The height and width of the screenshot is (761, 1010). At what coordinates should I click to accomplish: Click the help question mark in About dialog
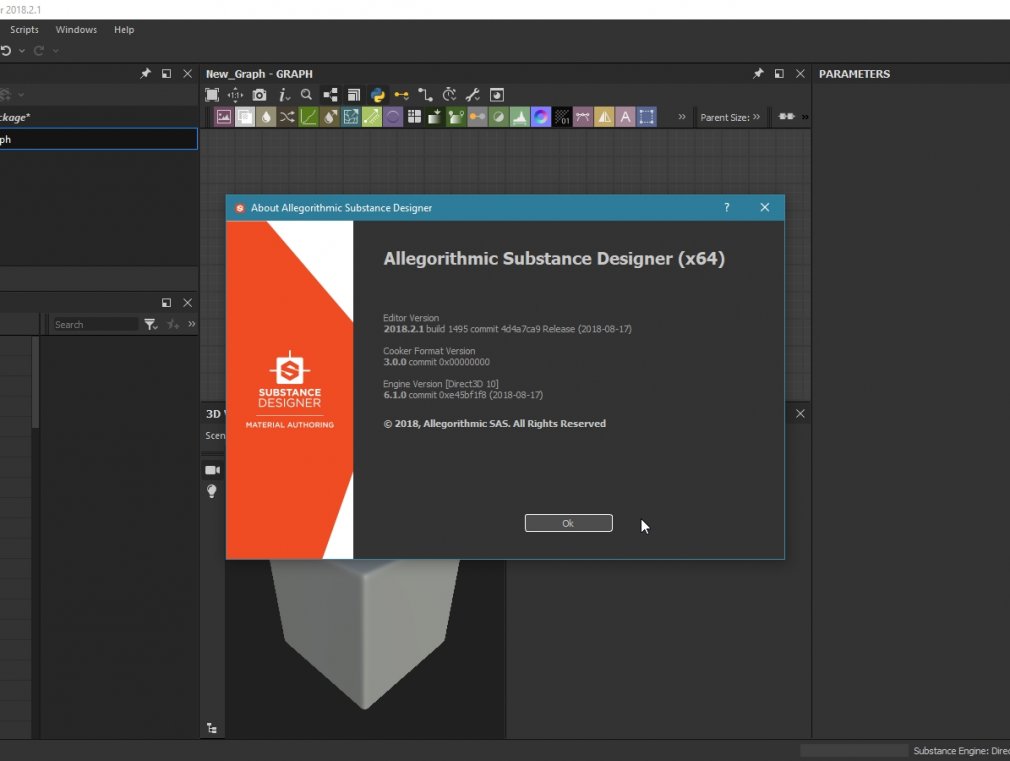click(x=727, y=207)
